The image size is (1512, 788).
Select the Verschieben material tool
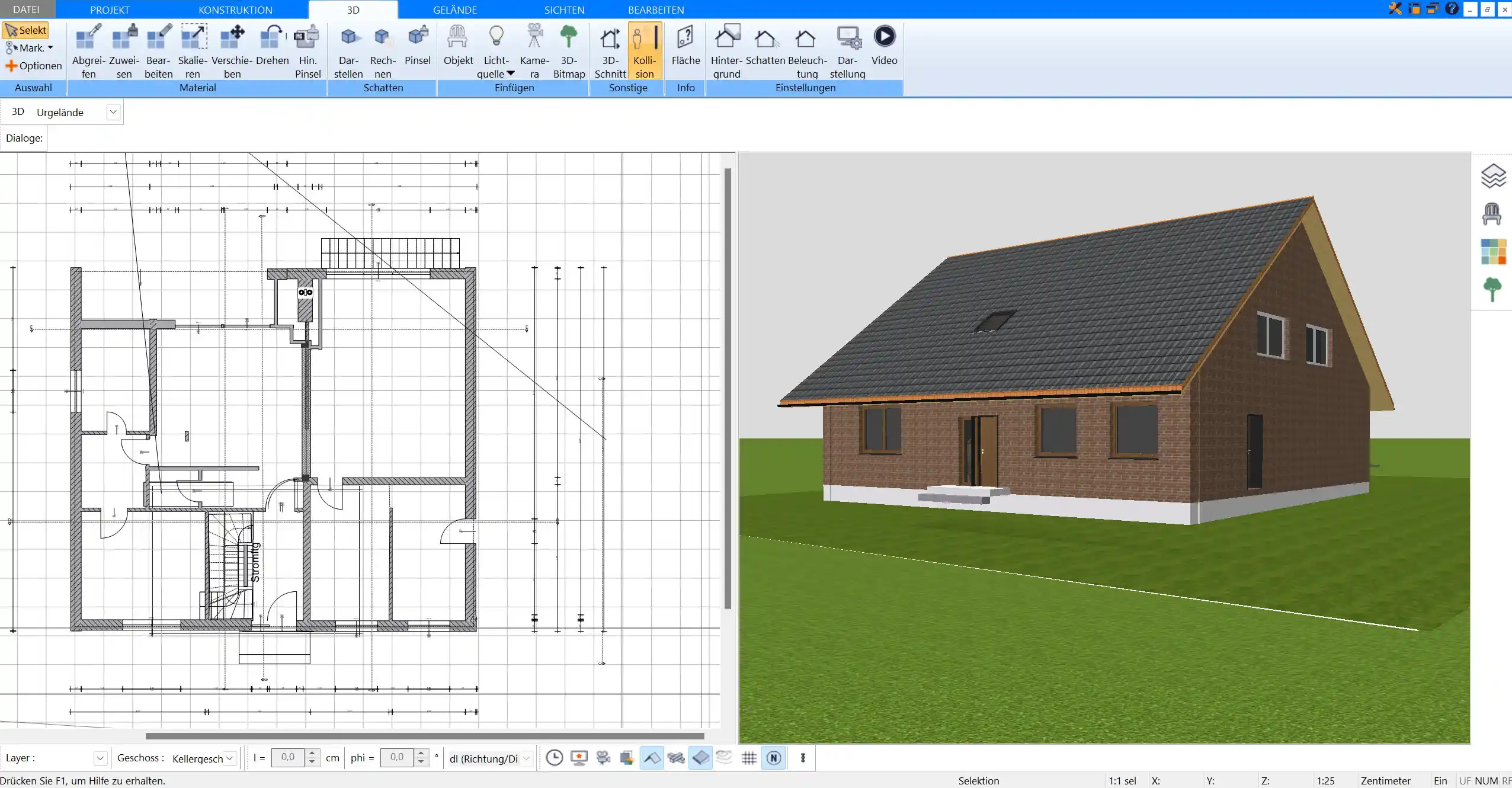coord(232,51)
